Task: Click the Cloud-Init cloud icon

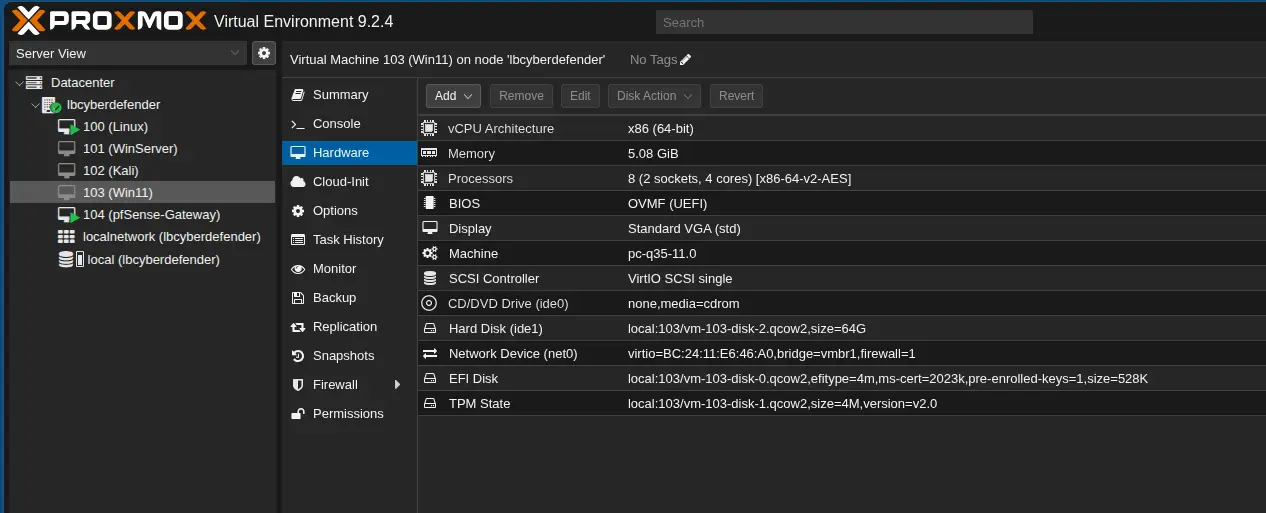Action: coord(297,182)
